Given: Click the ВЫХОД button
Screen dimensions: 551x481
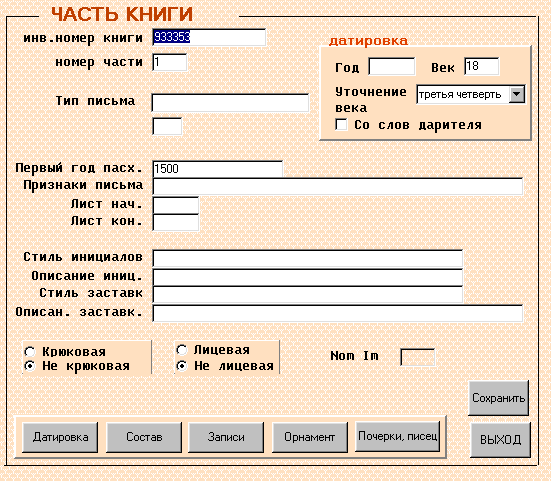Looking at the screenshot, I should (500, 440).
